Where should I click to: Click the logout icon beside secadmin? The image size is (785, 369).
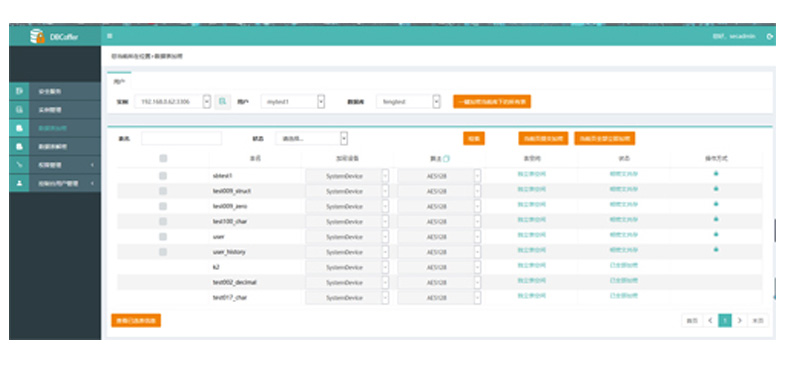pyautogui.click(x=770, y=37)
